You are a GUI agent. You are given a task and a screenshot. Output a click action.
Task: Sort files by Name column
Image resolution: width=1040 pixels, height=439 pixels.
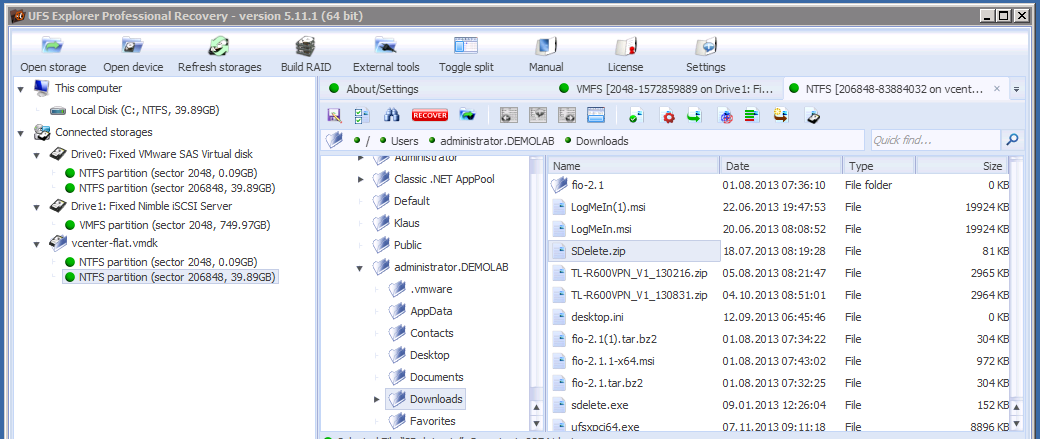[633, 166]
